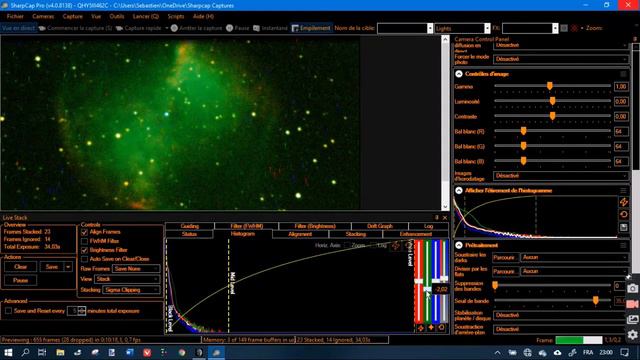Open Soustraire les darks Aucun dropdown
Image resolution: width=640 pixels, height=360 pixels.
click(575, 258)
